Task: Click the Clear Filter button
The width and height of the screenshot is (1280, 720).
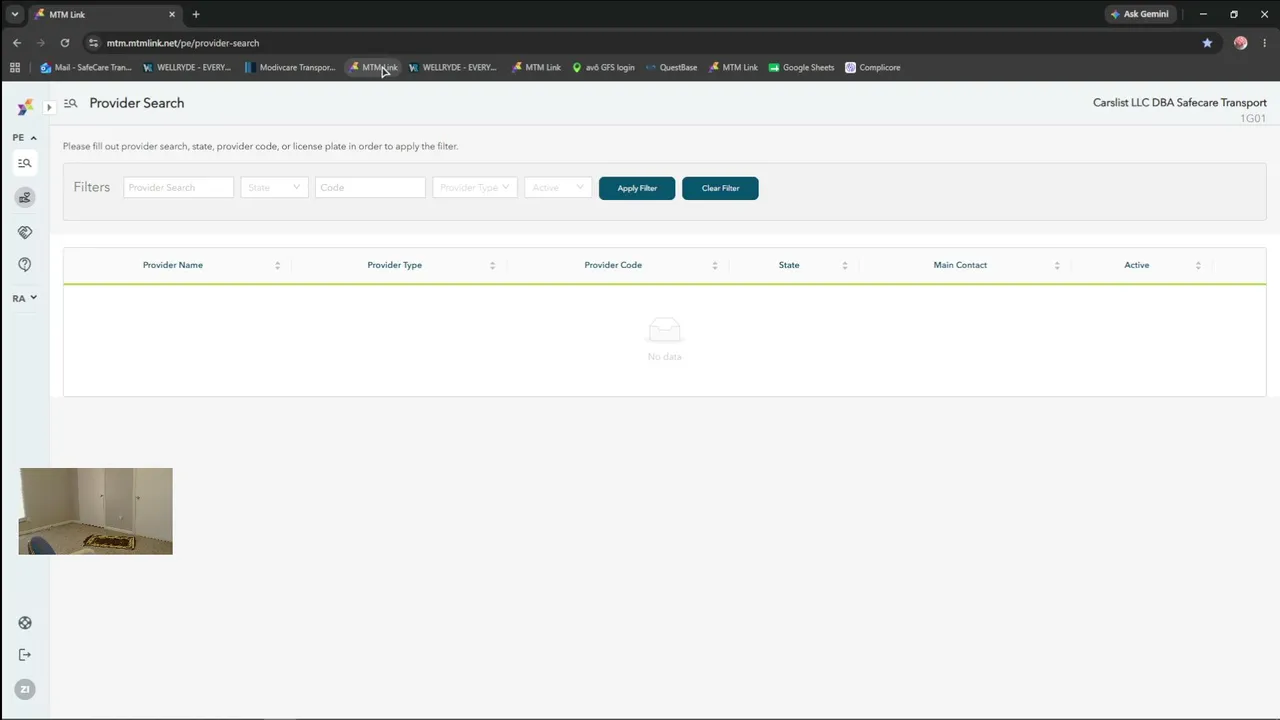Action: click(x=720, y=188)
